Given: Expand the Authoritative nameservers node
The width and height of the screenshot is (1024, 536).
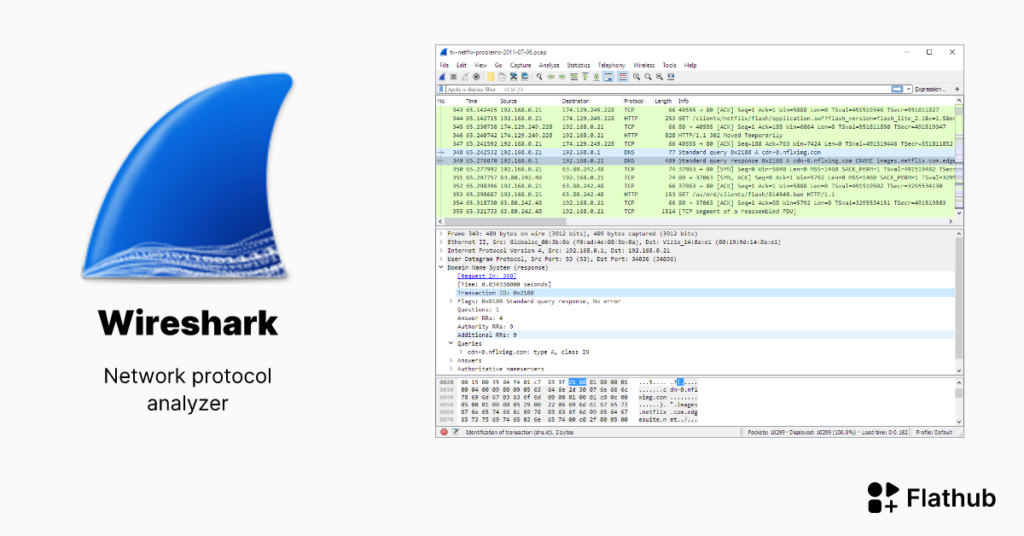Looking at the screenshot, I should pos(451,369).
